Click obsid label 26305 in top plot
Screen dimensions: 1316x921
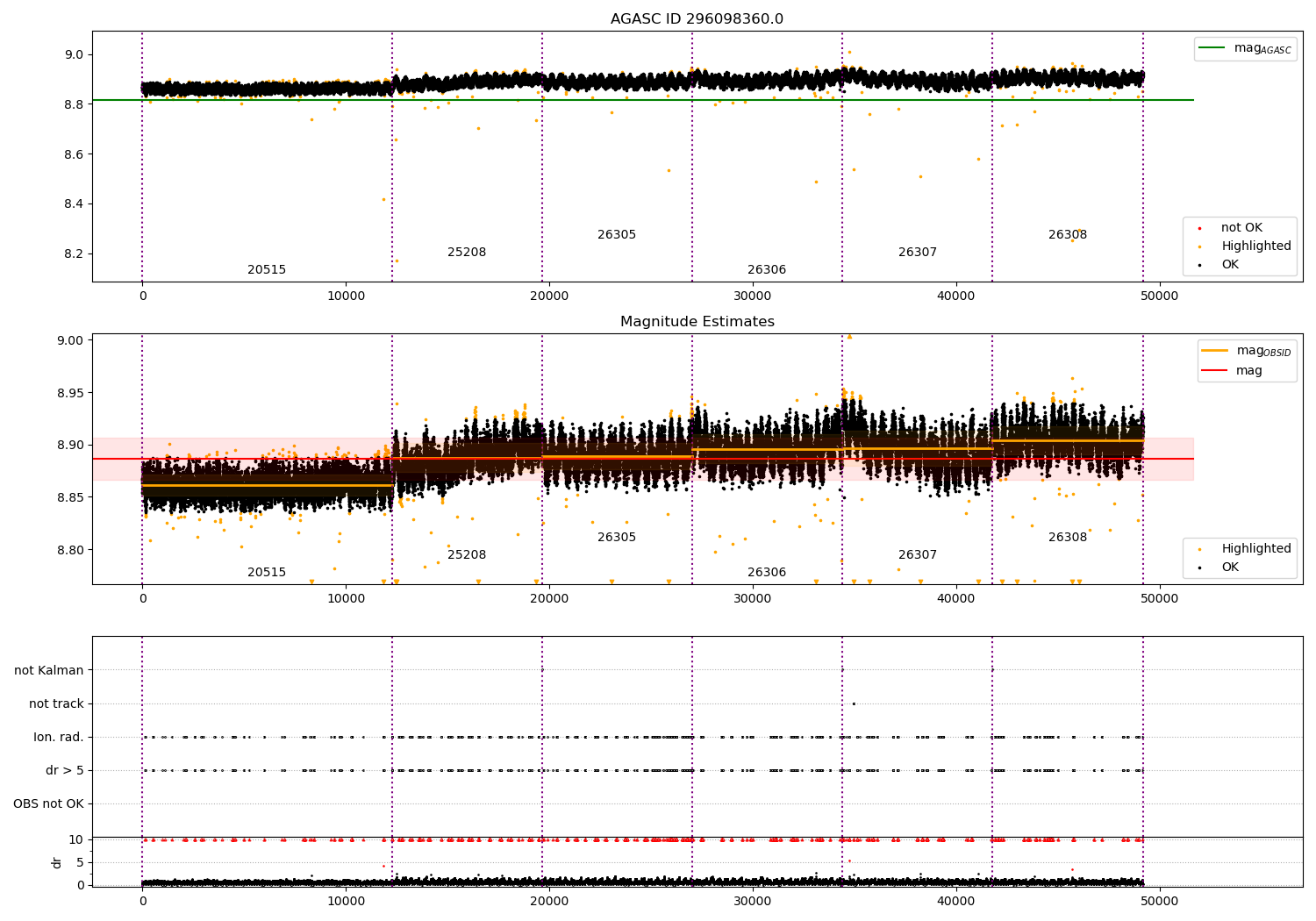pos(617,235)
